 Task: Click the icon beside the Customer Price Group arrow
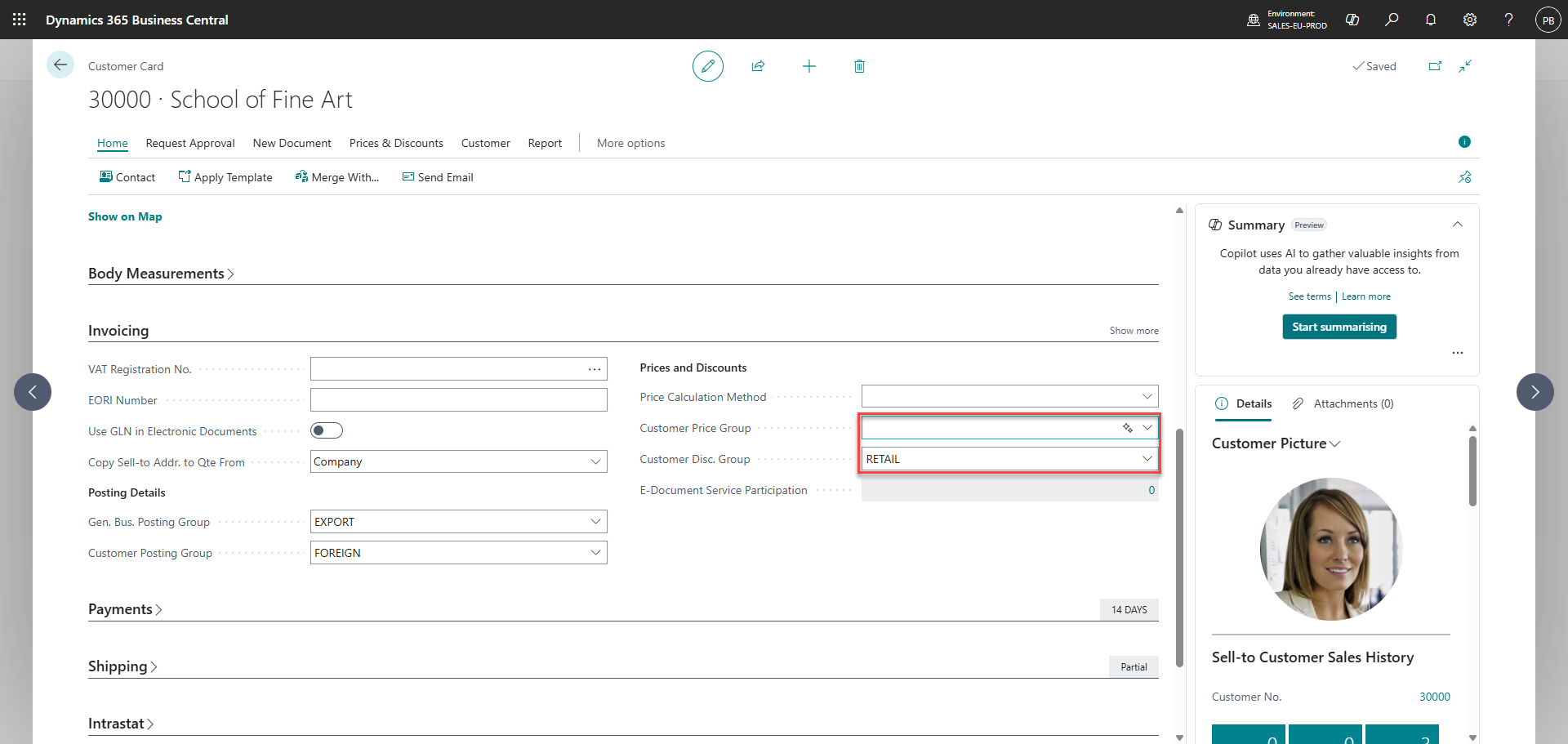tap(1128, 428)
